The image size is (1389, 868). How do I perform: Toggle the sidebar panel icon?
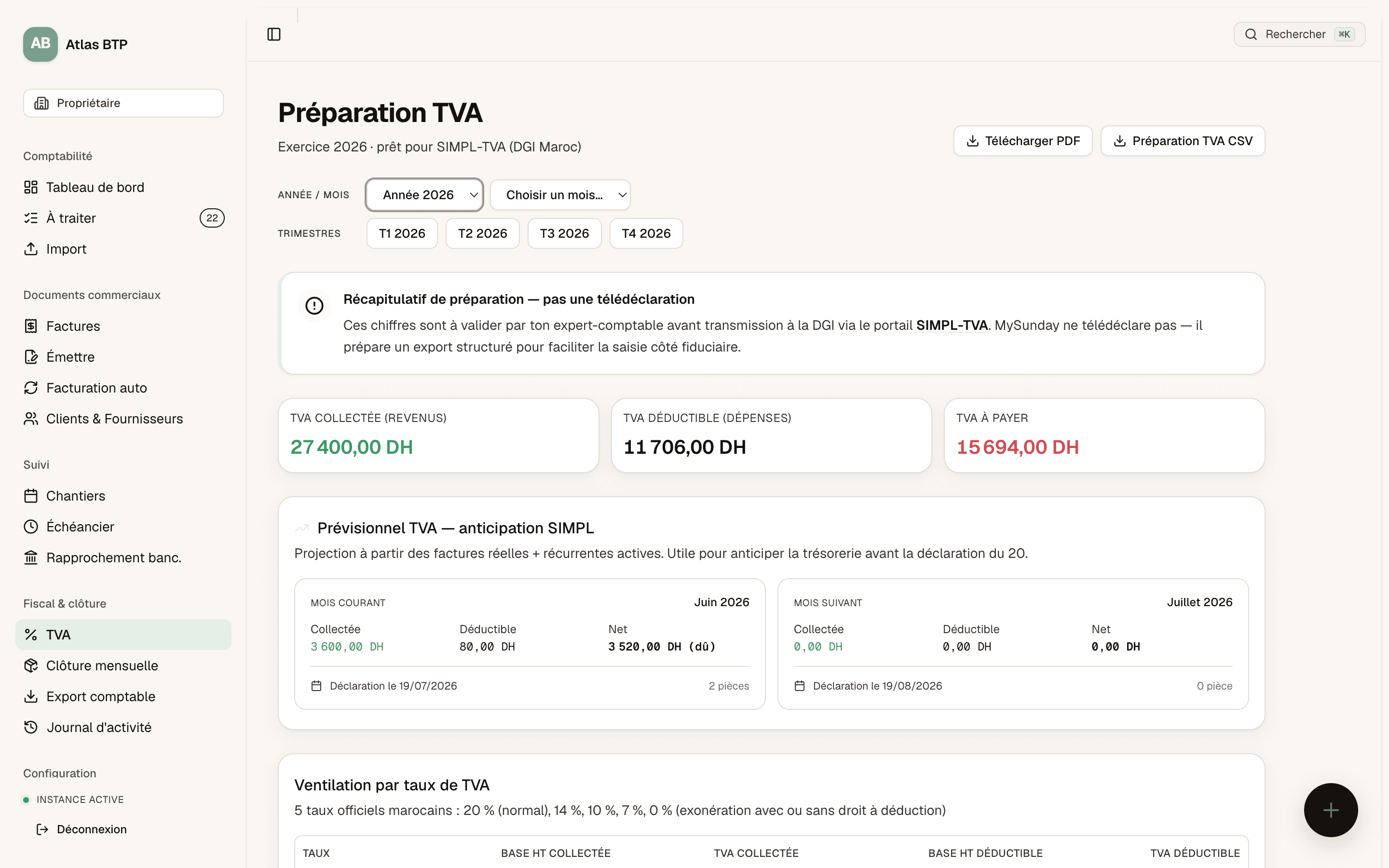pyautogui.click(x=274, y=34)
